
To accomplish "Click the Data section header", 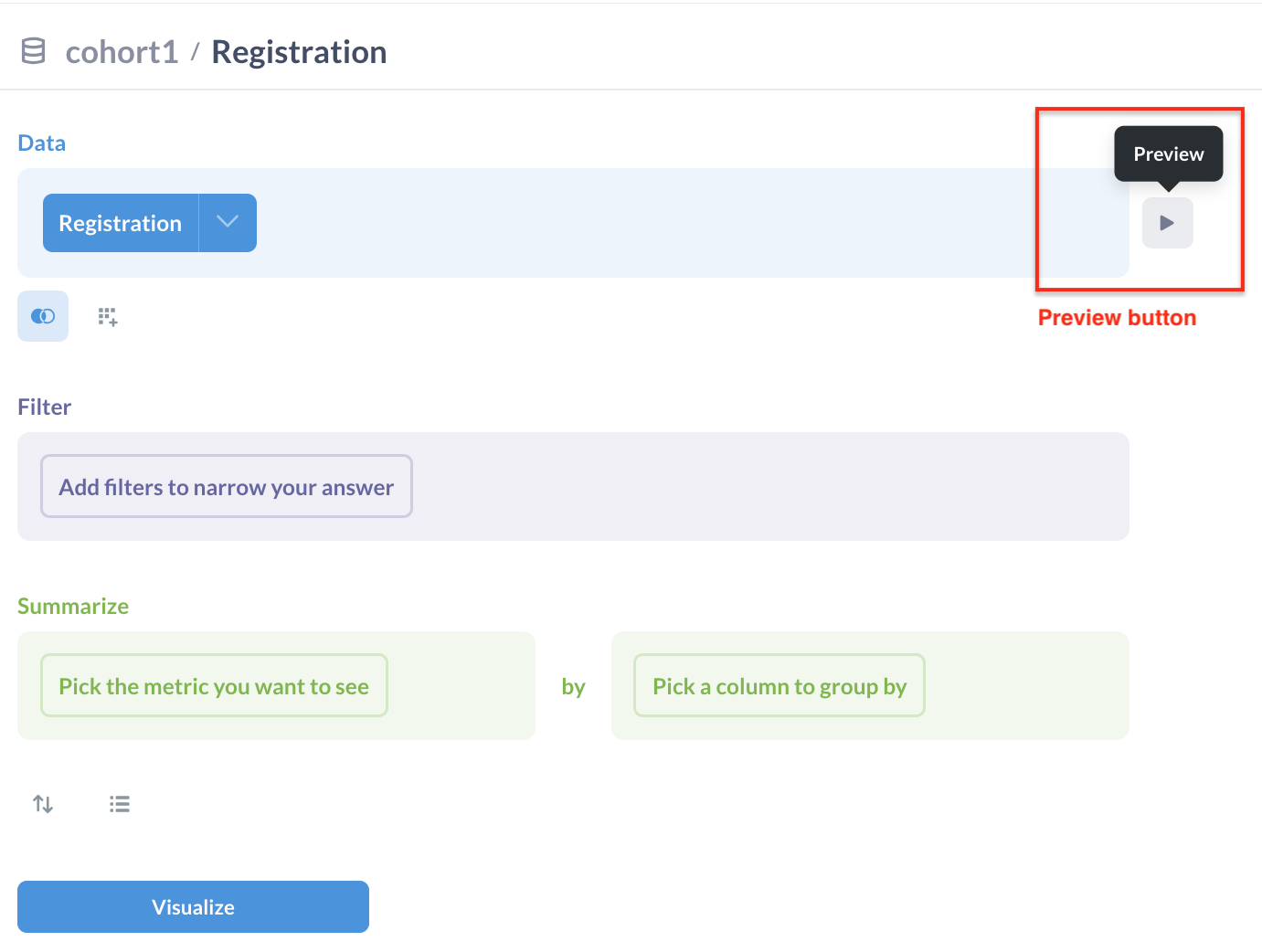I will pos(41,143).
